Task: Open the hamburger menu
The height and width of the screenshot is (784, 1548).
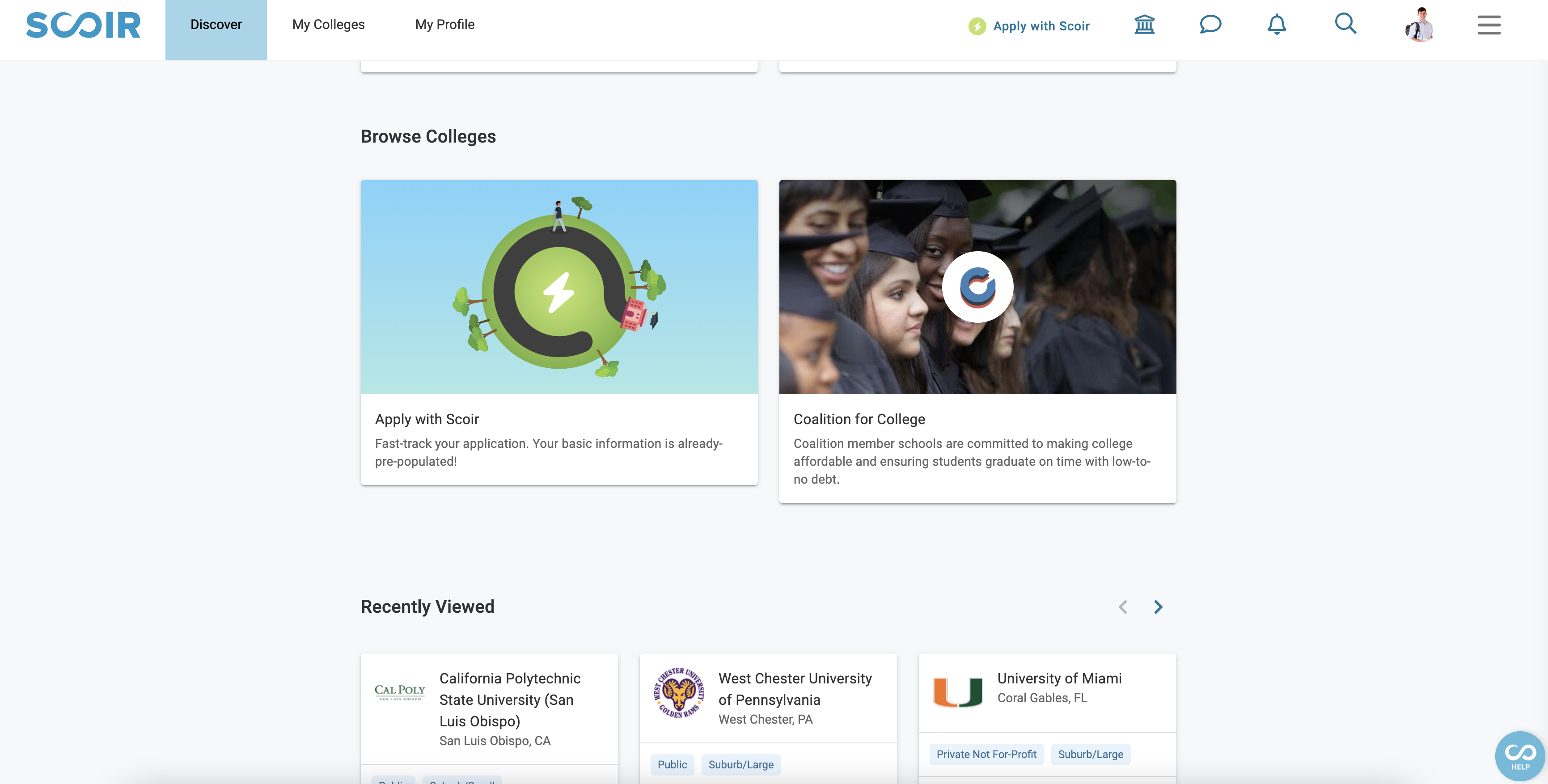Action: pyautogui.click(x=1489, y=25)
